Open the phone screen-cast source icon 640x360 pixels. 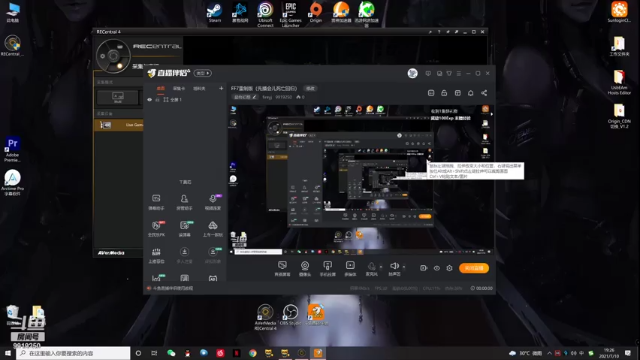click(327, 269)
